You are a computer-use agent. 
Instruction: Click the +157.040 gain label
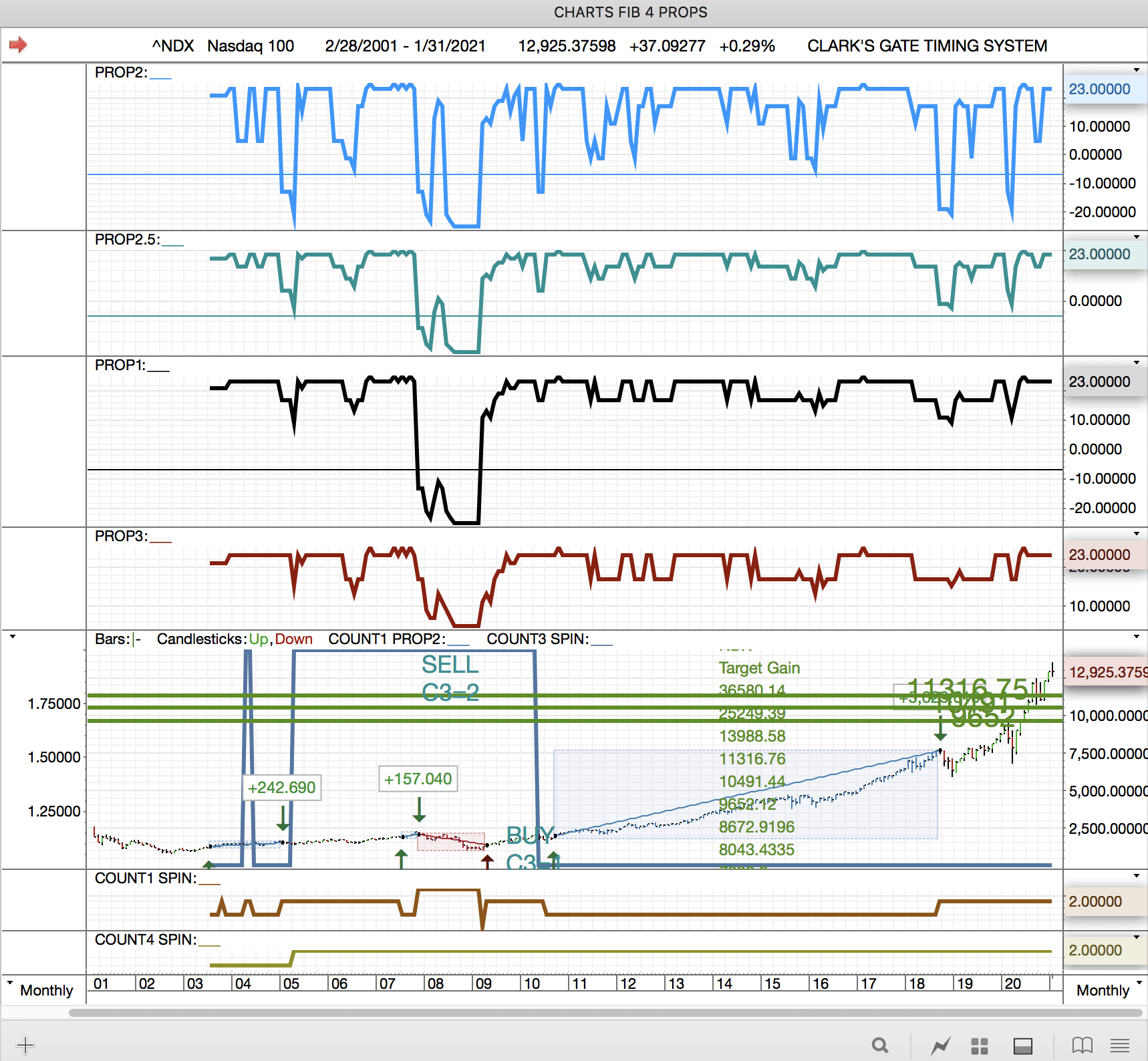[418, 779]
